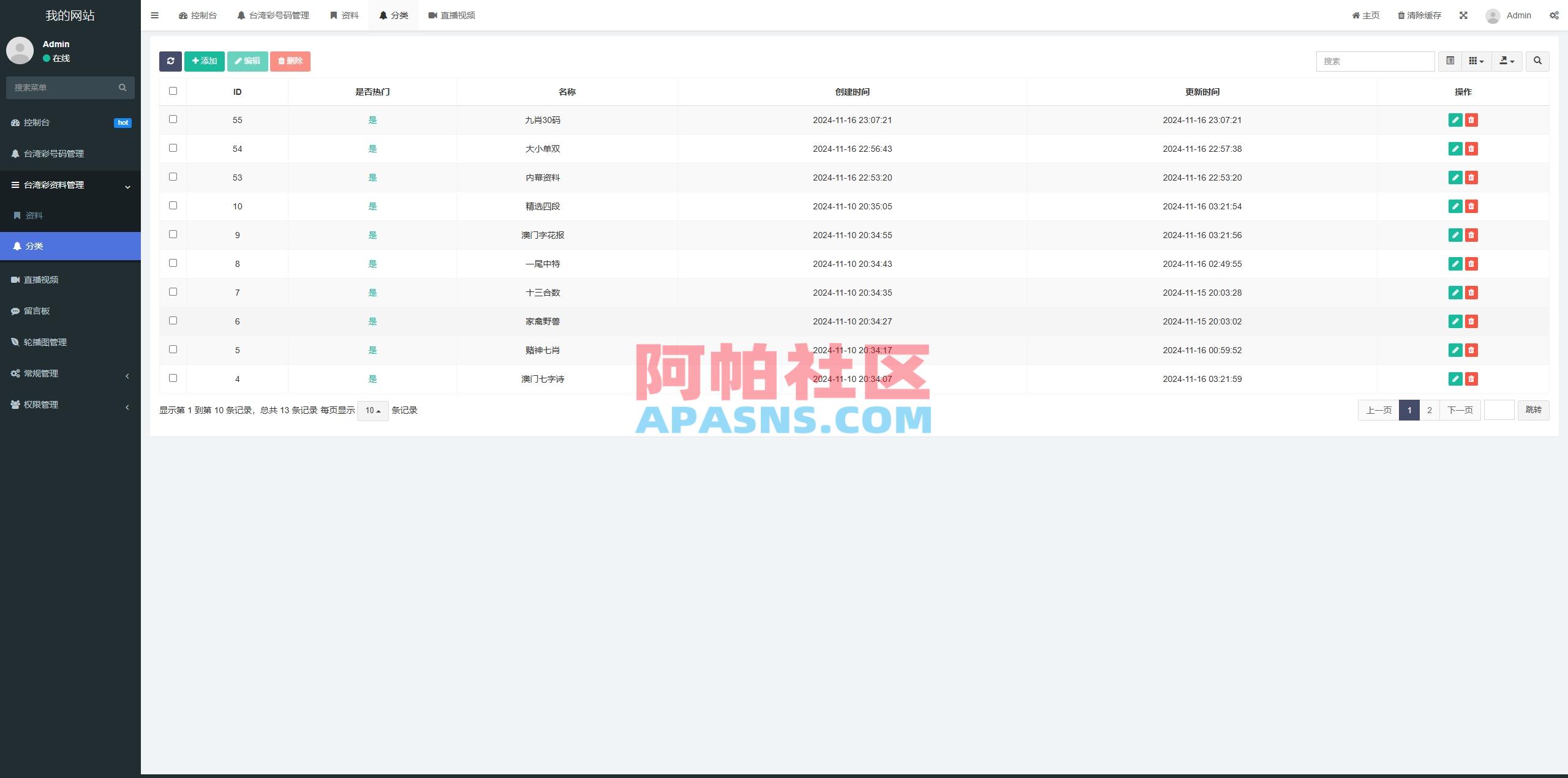Edit the 九肖30码 row with pencil icon

pyautogui.click(x=1455, y=120)
